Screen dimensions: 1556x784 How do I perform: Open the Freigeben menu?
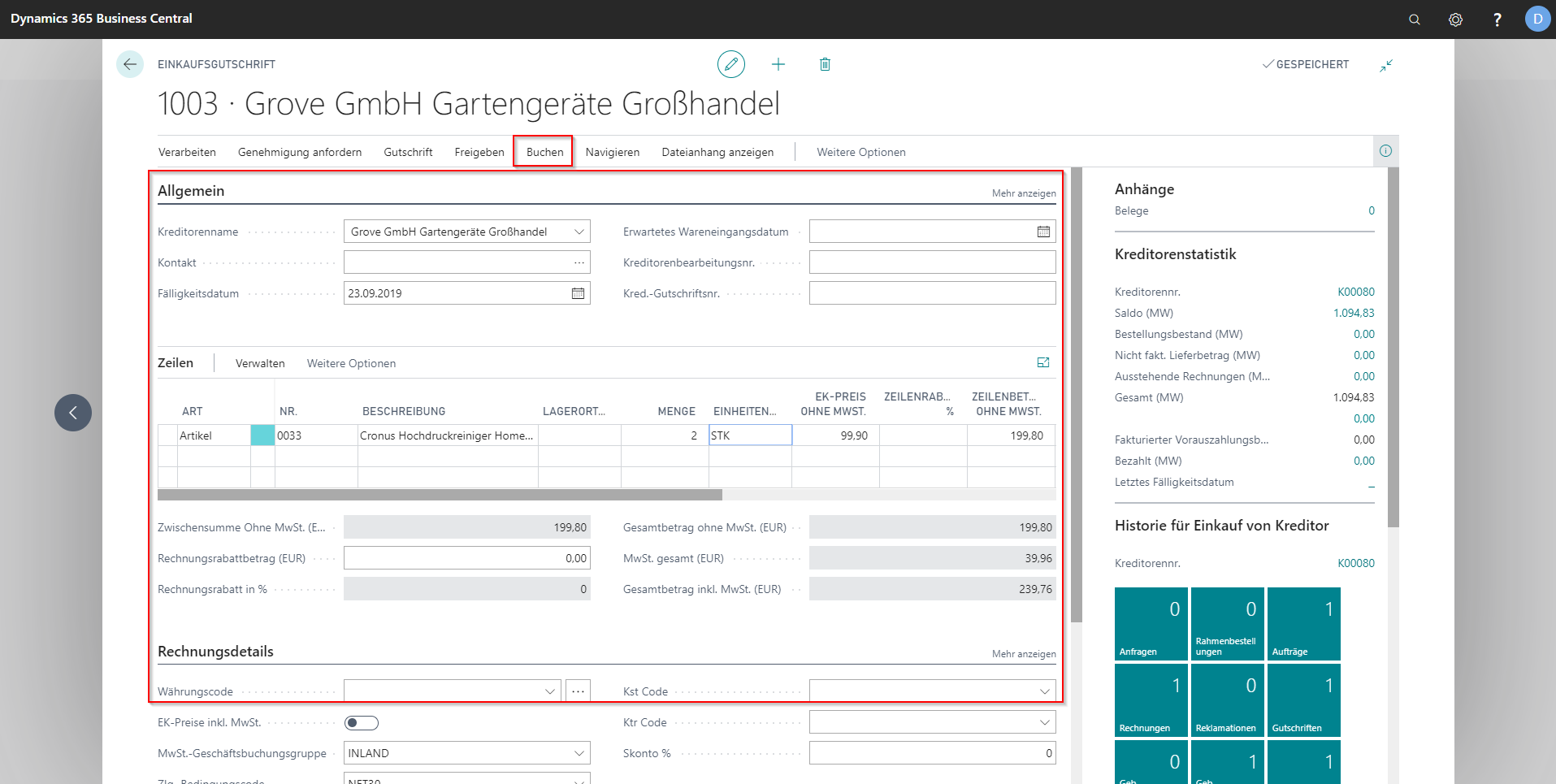tap(479, 152)
